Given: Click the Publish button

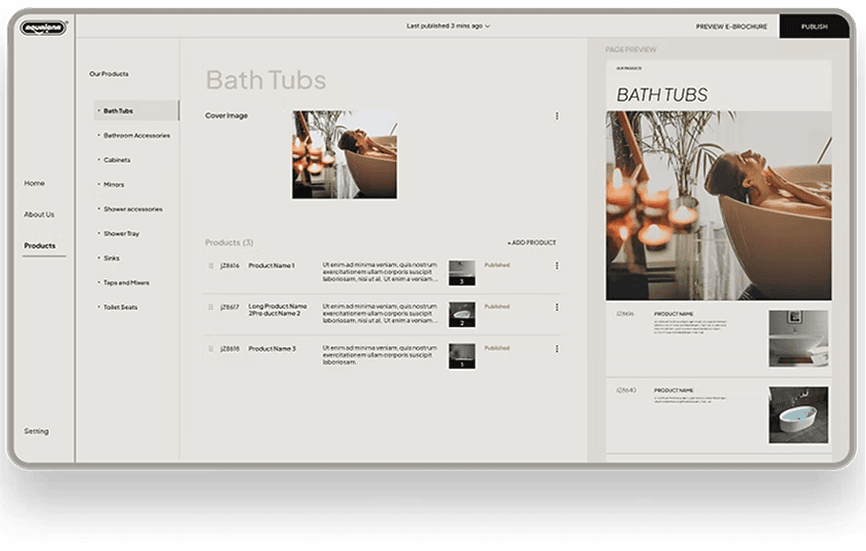Looking at the screenshot, I should 814,27.
